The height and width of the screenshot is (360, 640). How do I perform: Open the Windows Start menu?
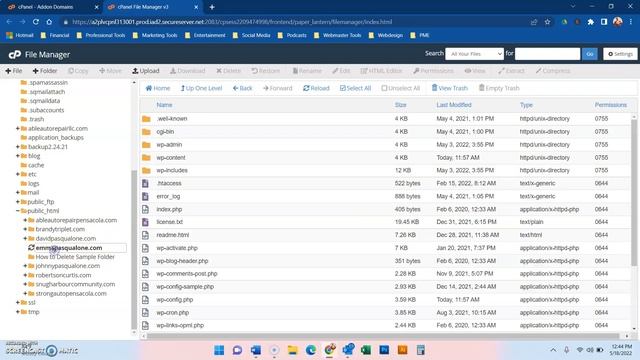pyautogui.click(x=219, y=350)
